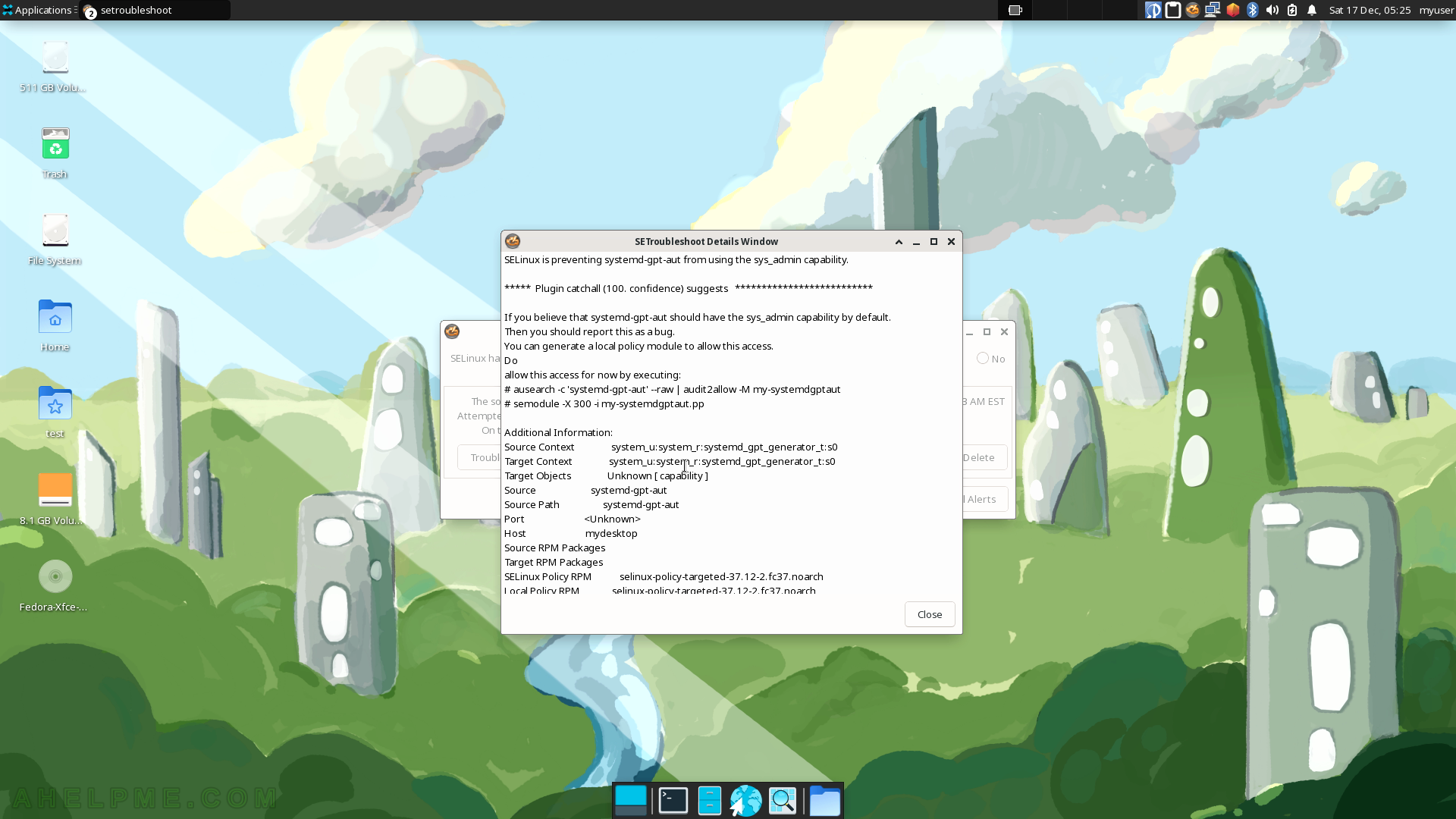Open the 8.1 GB Volume desktop icon
Screen dimensions: 1456x819
pyautogui.click(x=55, y=499)
